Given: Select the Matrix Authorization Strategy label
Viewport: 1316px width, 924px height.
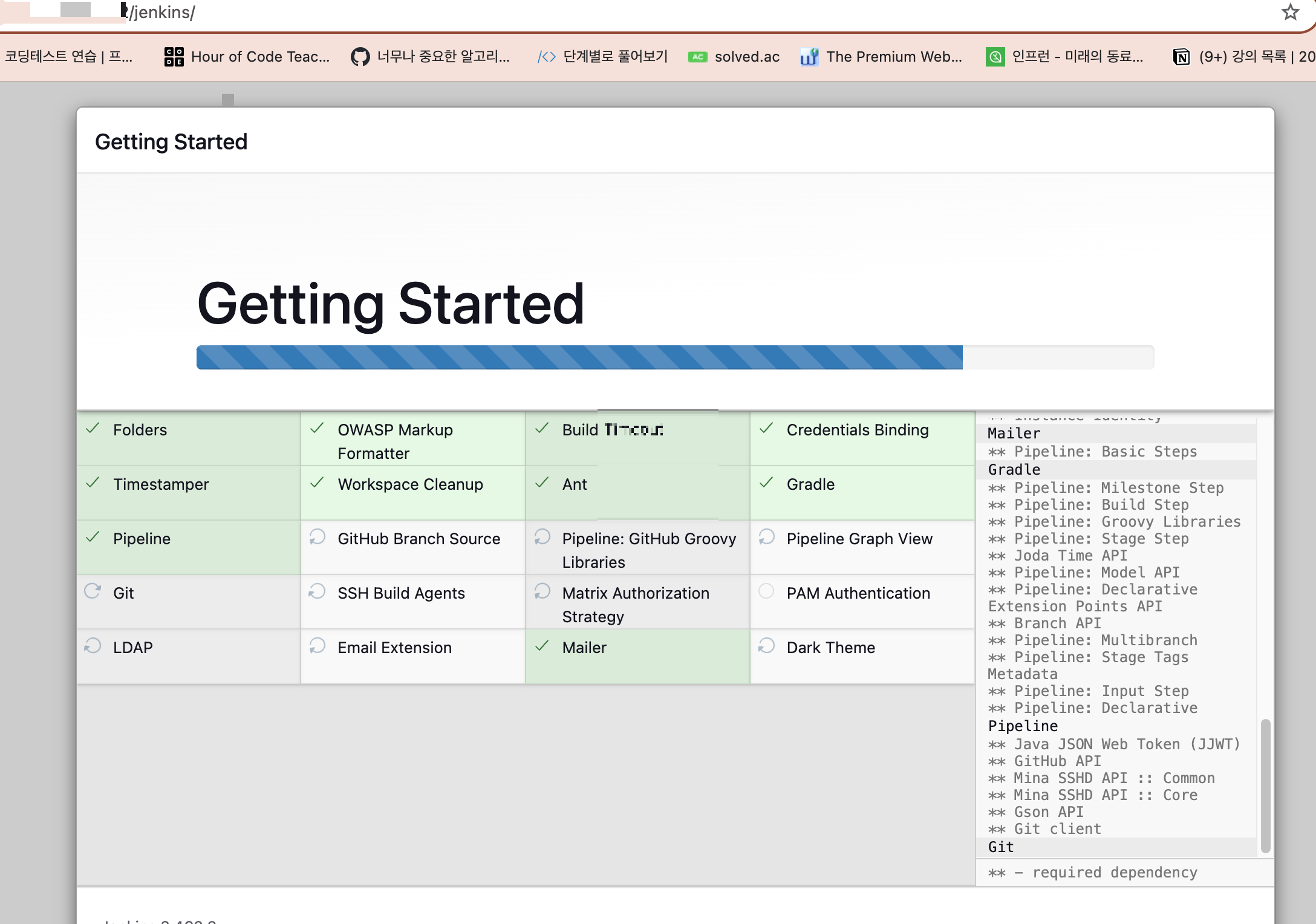Looking at the screenshot, I should (636, 605).
